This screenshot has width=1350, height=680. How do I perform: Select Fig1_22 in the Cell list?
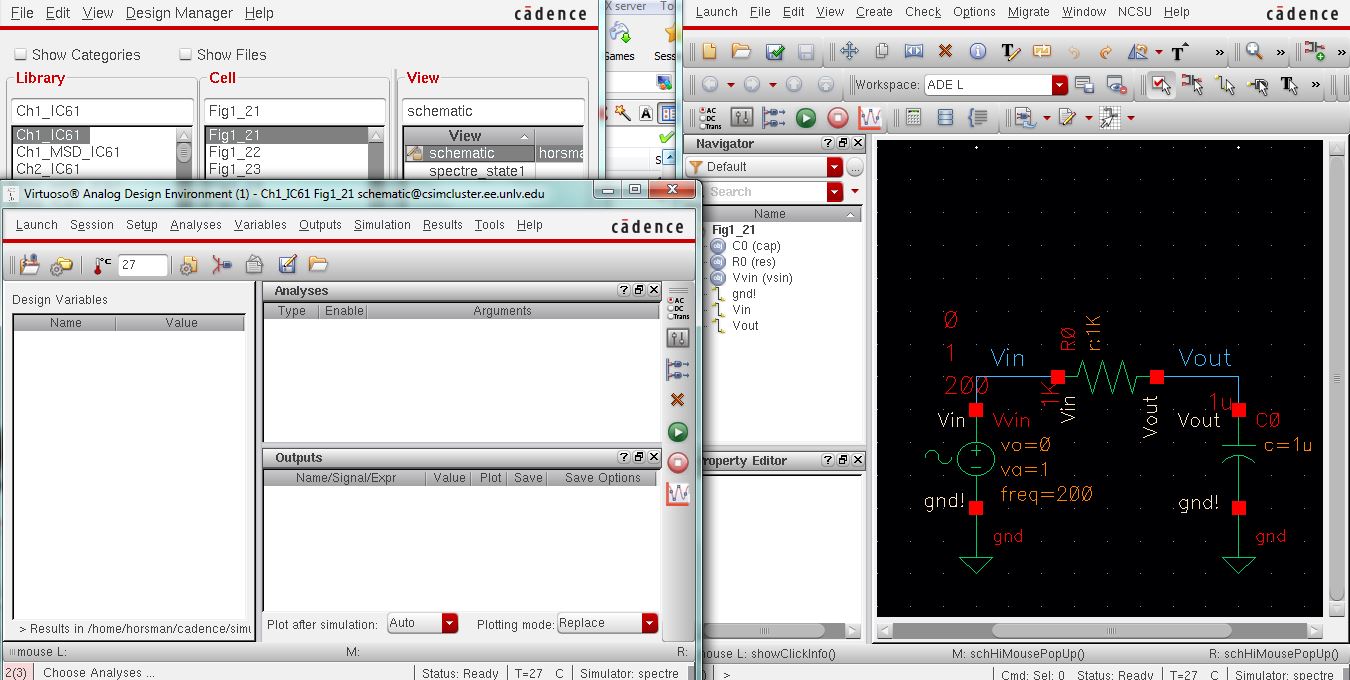(235, 152)
